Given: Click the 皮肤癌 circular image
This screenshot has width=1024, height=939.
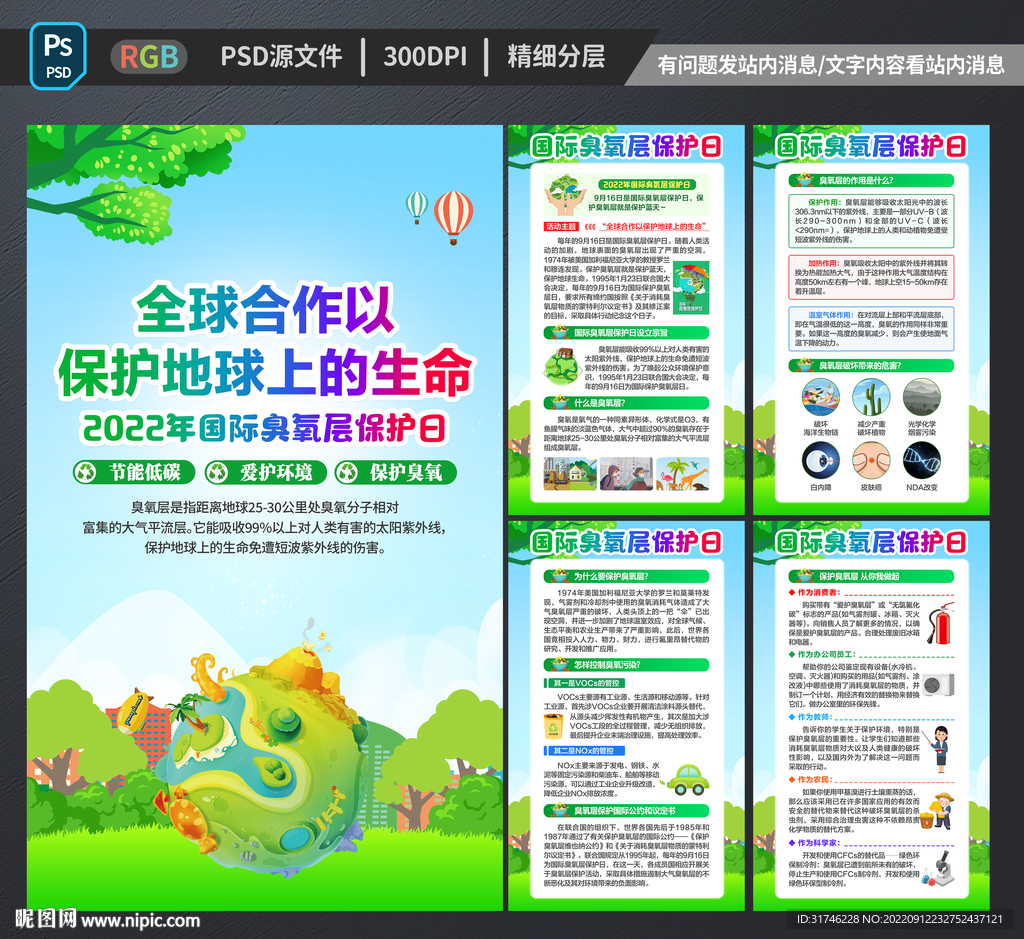Looking at the screenshot, I should tap(871, 460).
